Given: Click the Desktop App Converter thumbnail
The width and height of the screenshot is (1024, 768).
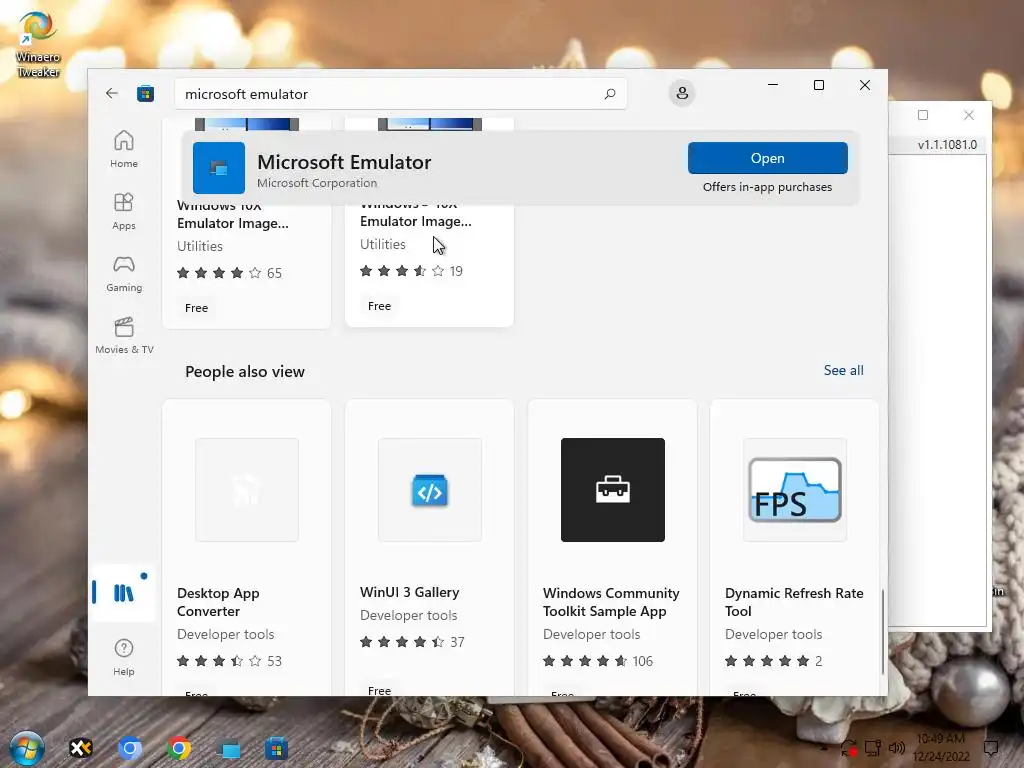Looking at the screenshot, I should (x=247, y=490).
